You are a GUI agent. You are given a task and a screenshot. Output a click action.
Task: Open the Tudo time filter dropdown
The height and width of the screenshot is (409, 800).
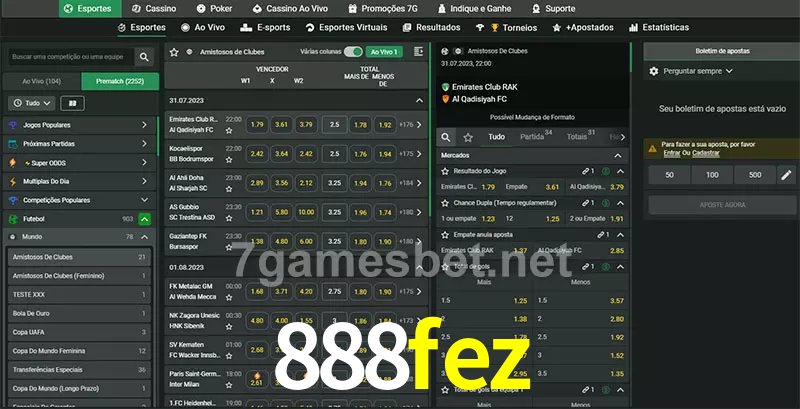(x=32, y=103)
